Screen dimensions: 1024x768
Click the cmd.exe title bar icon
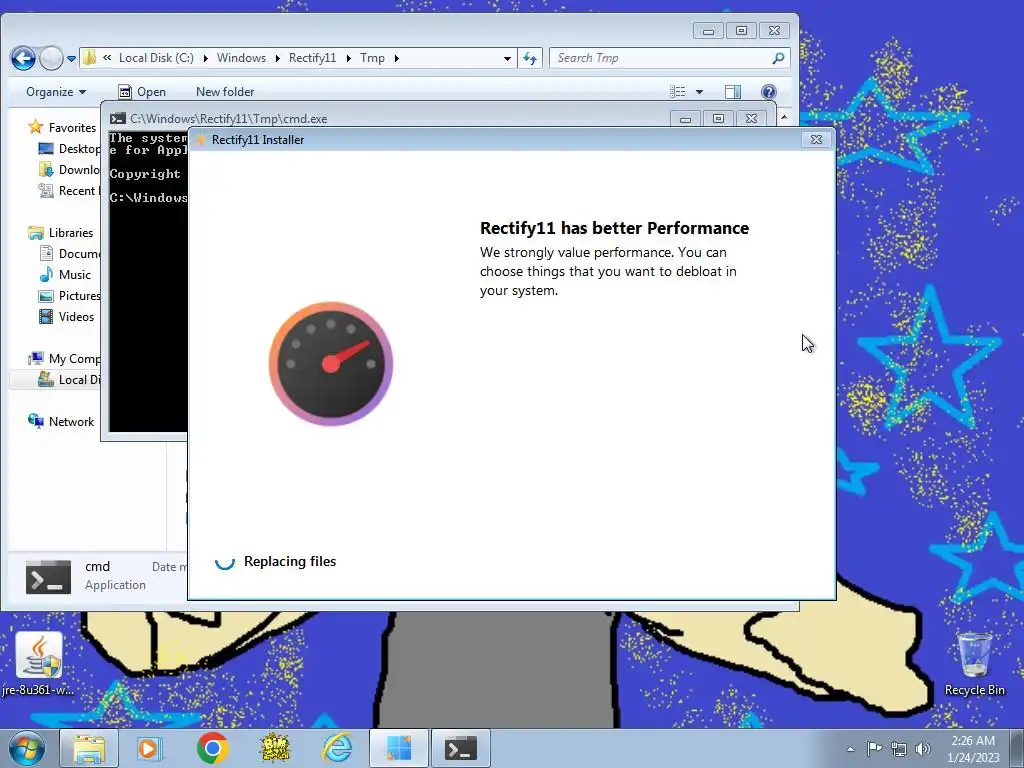[x=118, y=118]
